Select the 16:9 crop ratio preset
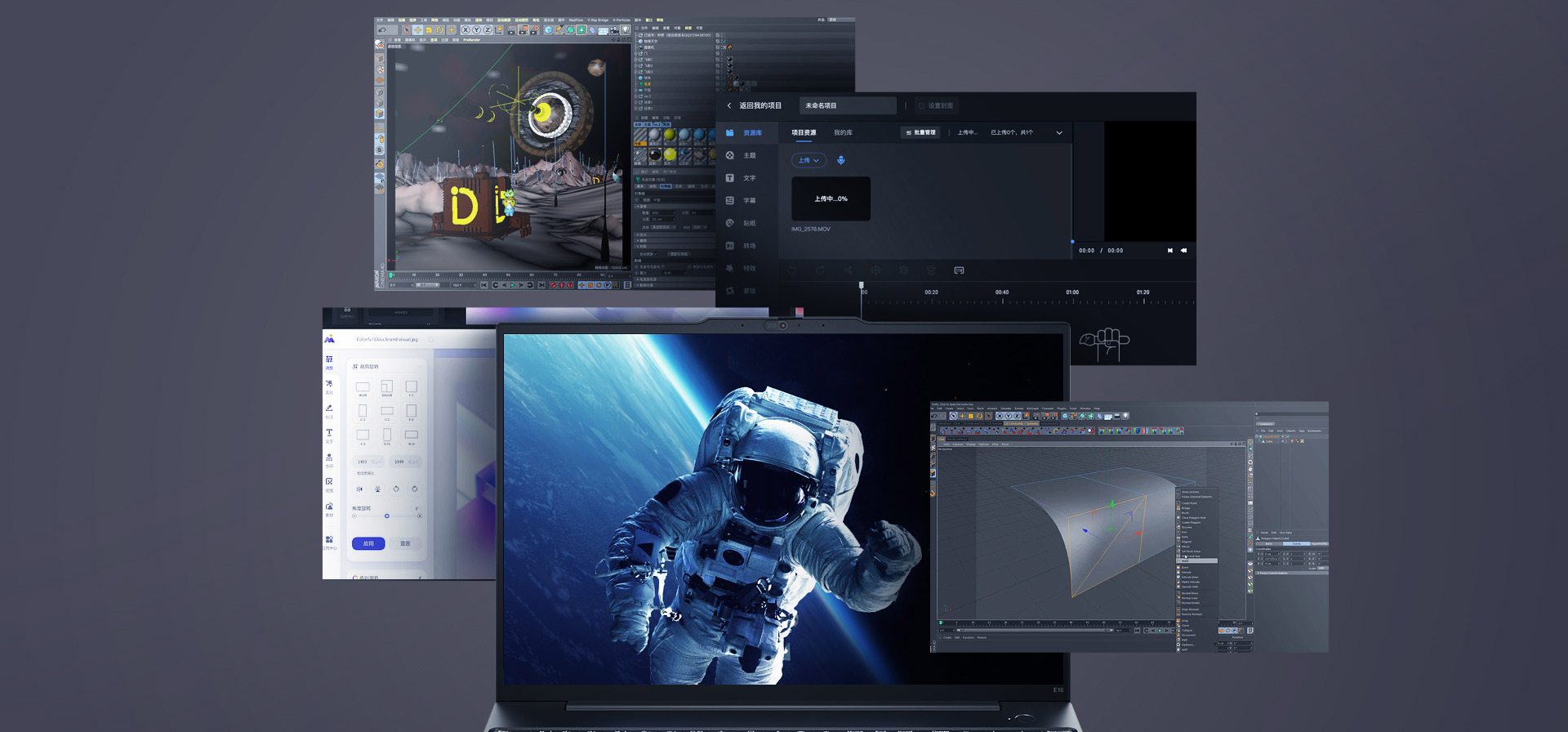Screen dimensions: 1568x732 (x=412, y=436)
